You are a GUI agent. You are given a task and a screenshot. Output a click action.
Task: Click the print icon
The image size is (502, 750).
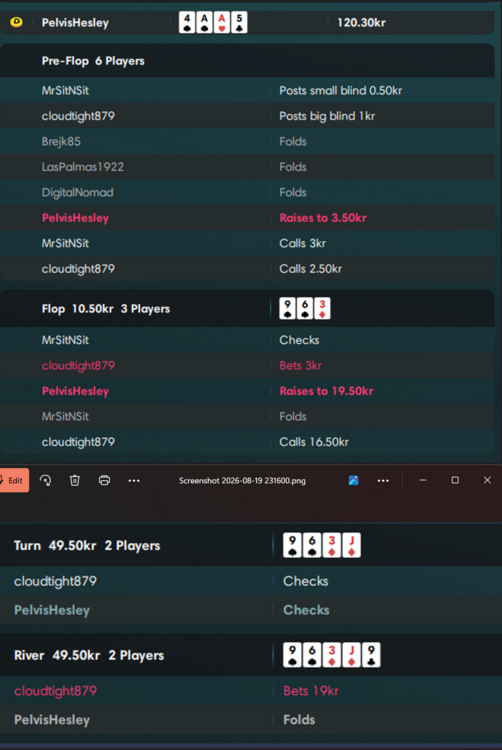click(x=104, y=480)
